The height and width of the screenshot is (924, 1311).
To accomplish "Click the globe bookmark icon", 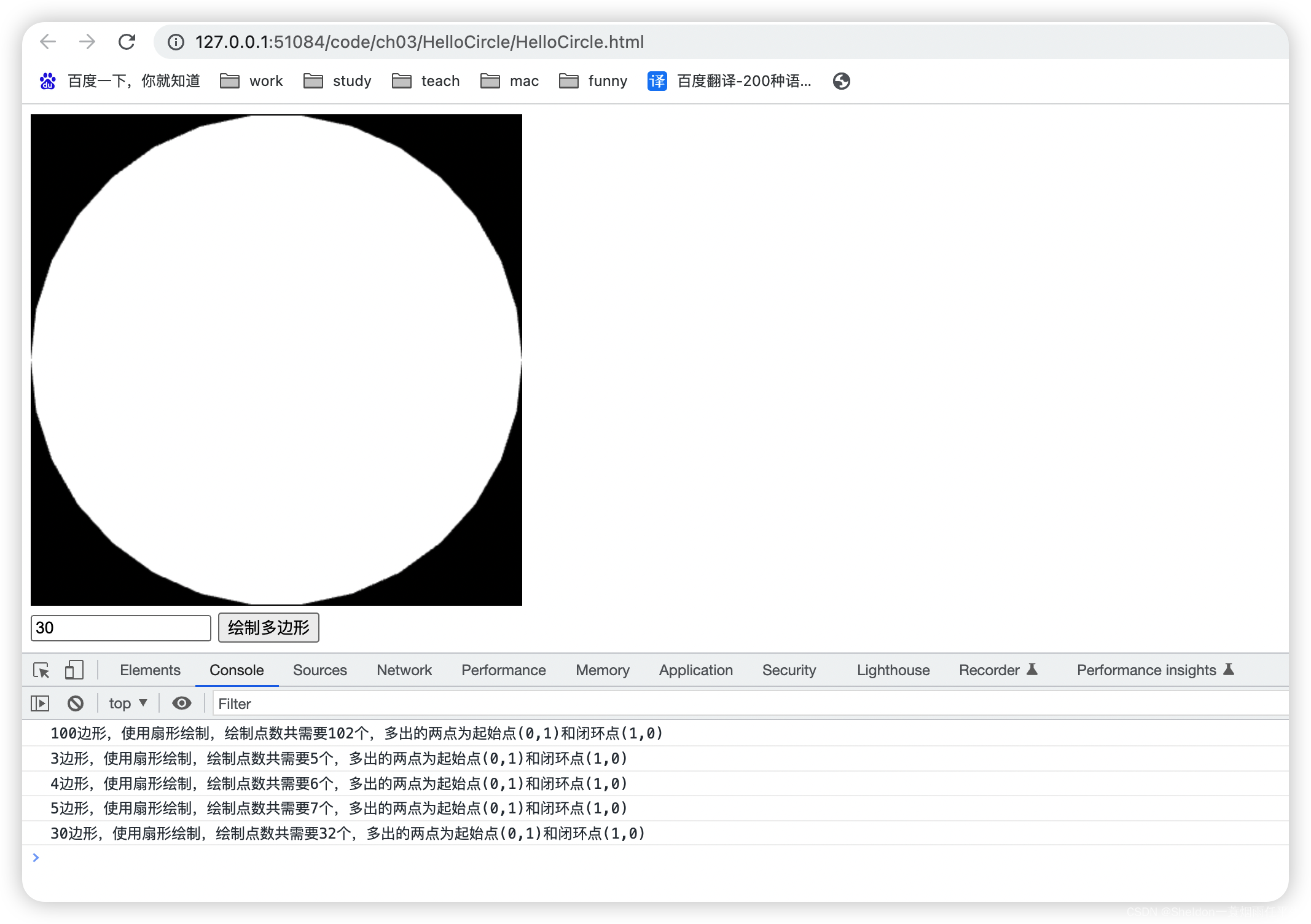I will (x=841, y=81).
